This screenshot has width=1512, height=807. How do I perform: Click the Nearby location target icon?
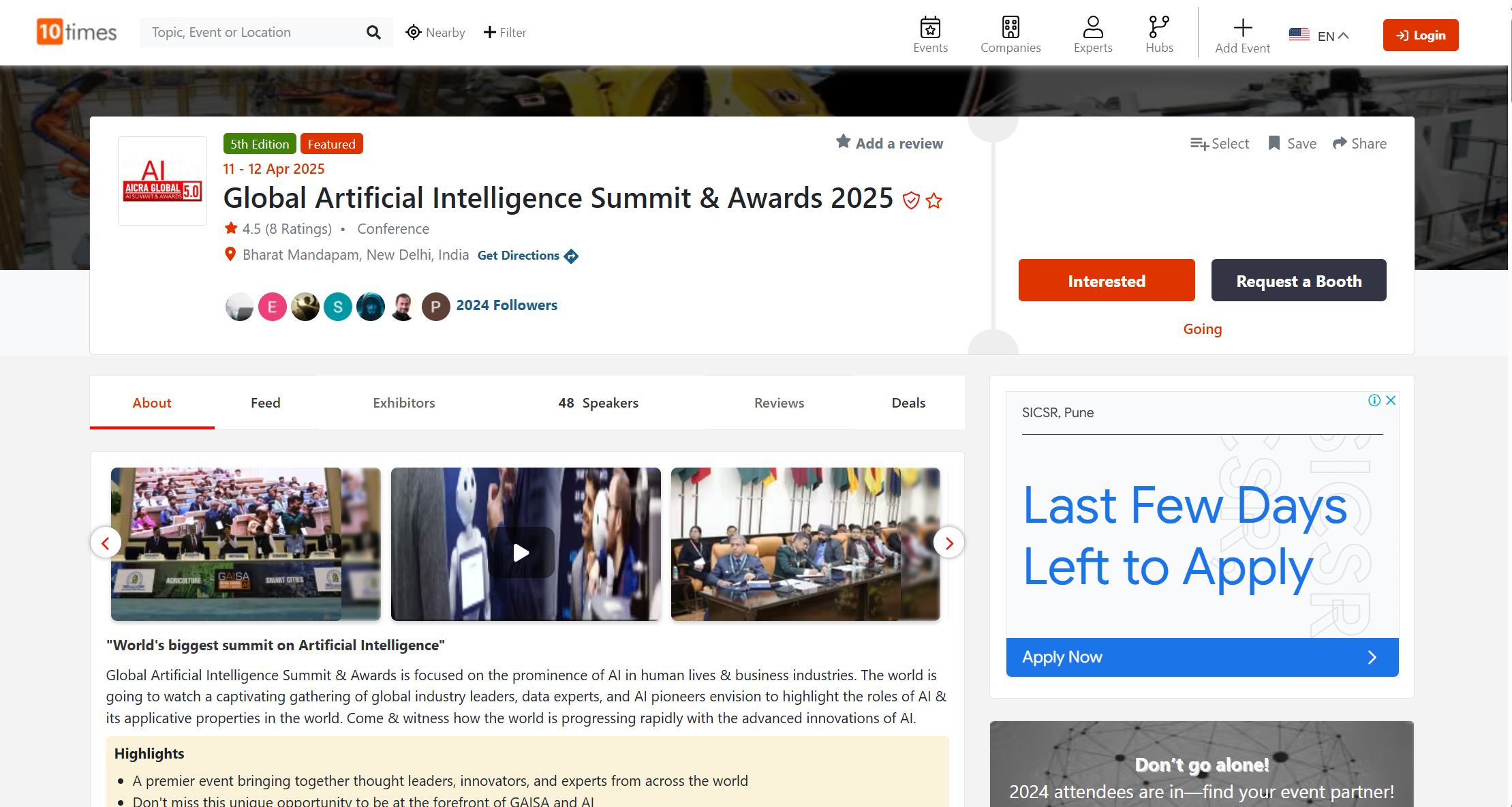coord(413,32)
